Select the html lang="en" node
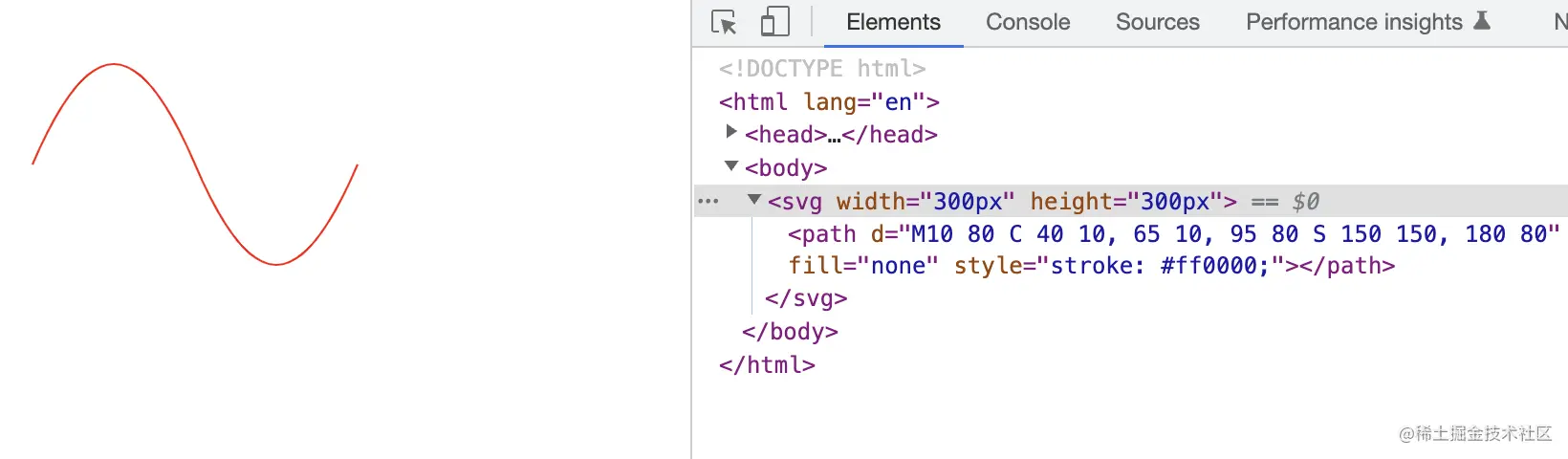Image resolution: width=1568 pixels, height=459 pixels. pos(829,102)
